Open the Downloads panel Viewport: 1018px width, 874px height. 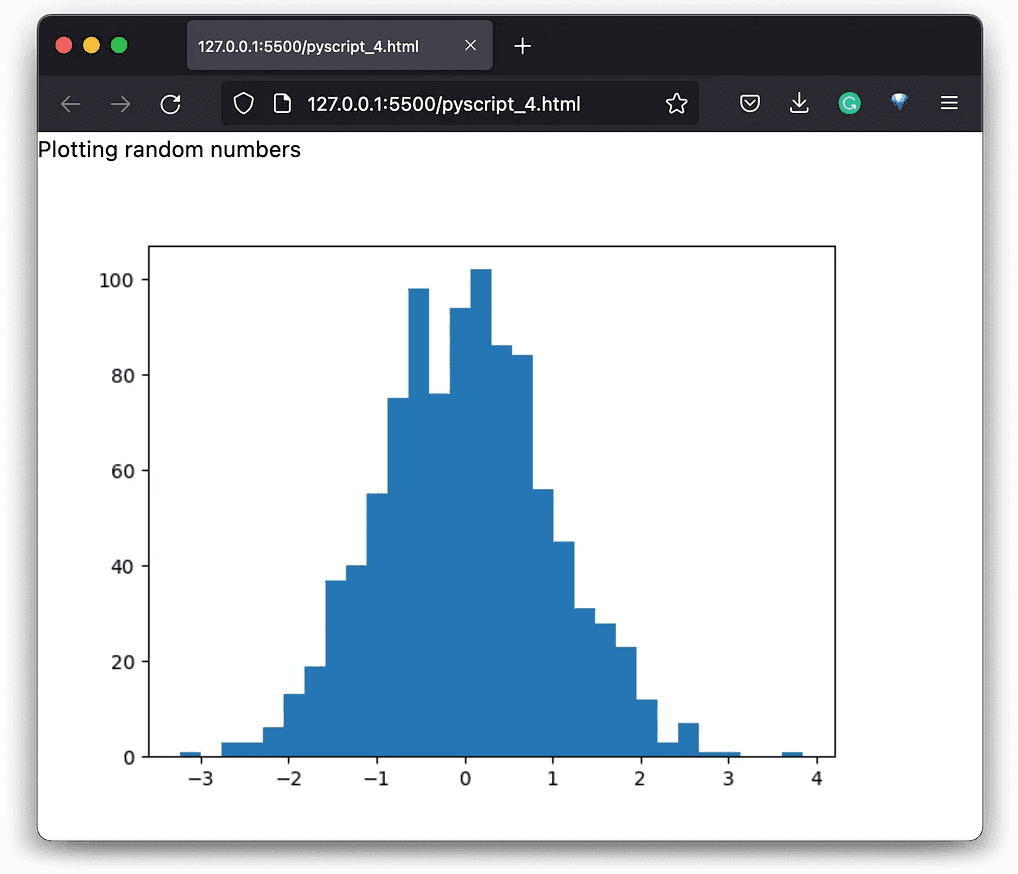tap(799, 103)
